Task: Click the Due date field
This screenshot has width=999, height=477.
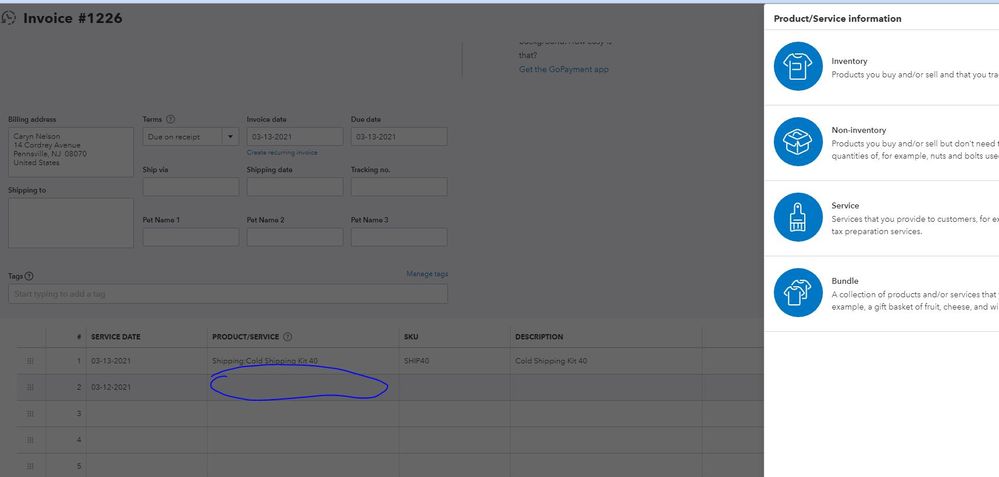Action: tap(399, 137)
